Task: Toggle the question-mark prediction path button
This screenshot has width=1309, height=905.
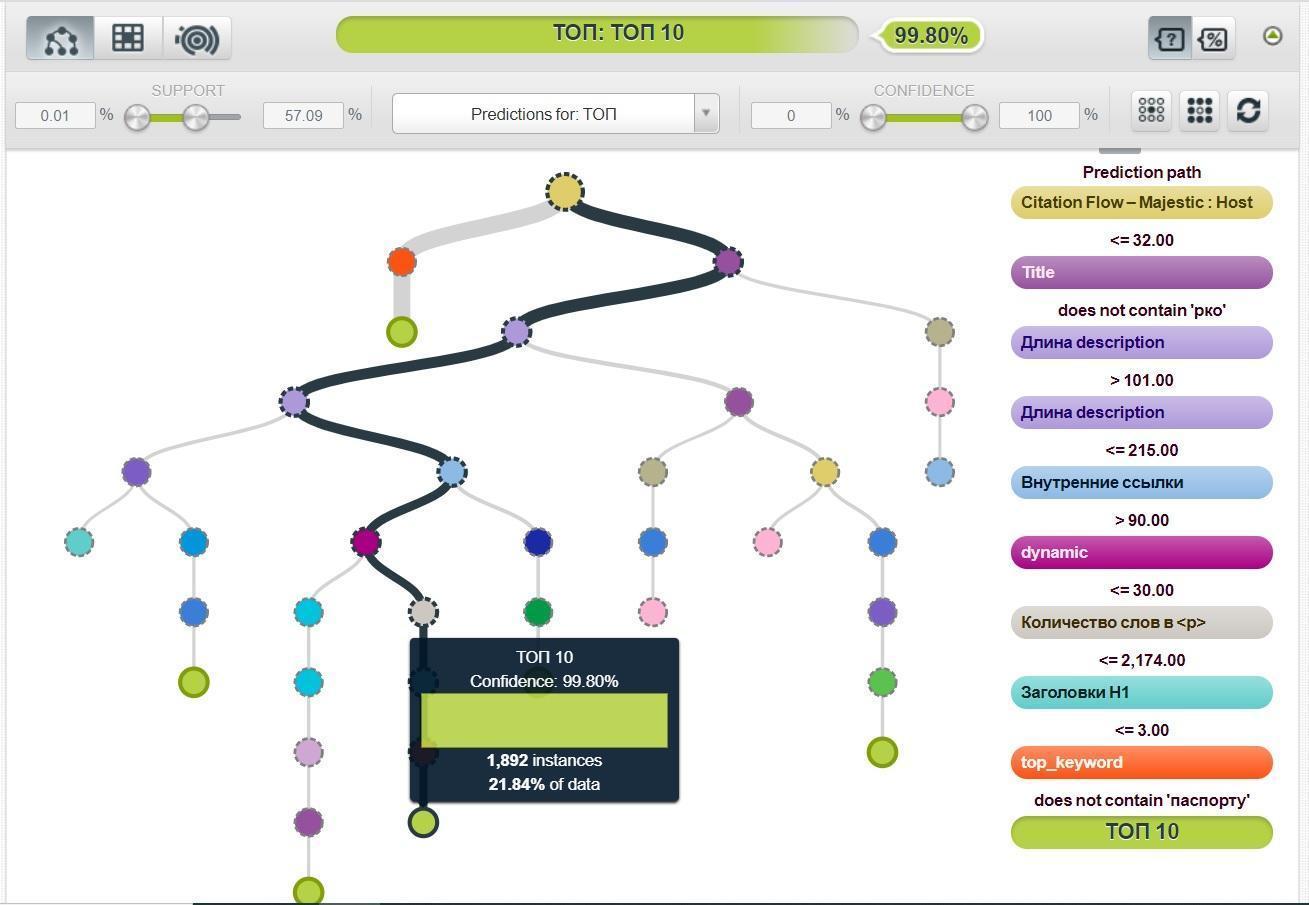Action: [x=1169, y=39]
